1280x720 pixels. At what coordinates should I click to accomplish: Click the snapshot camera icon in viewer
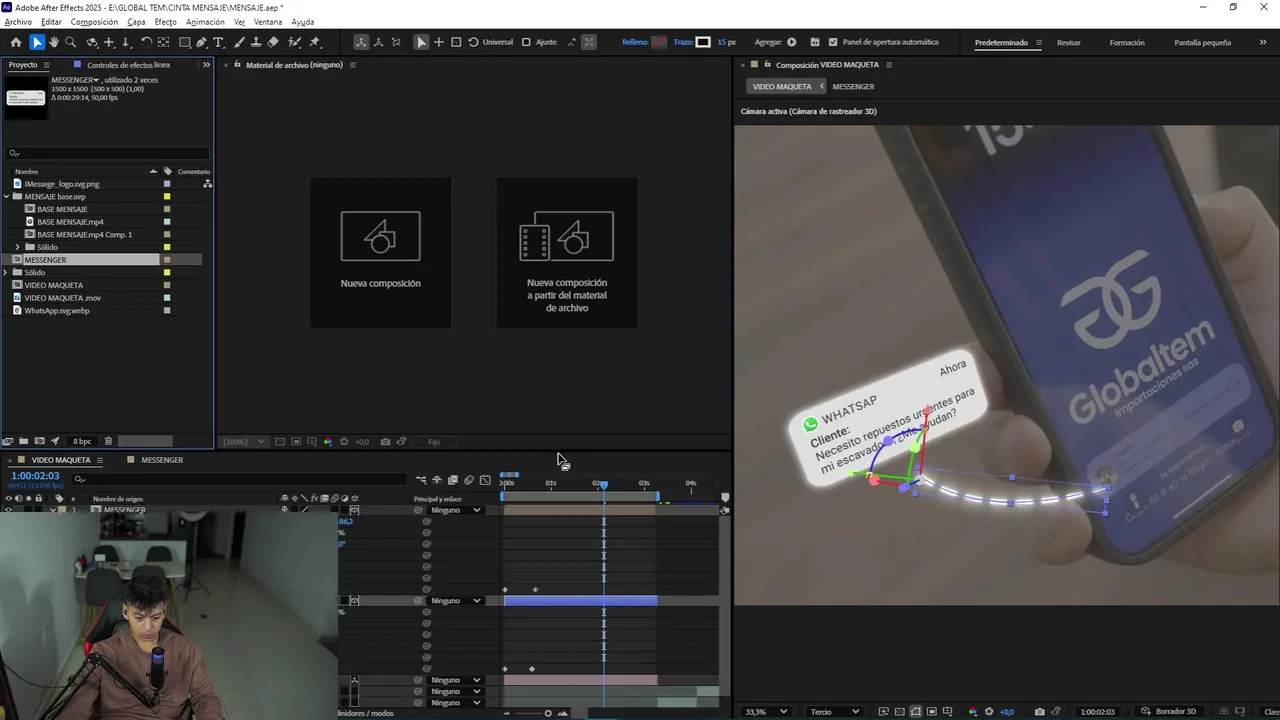coord(1040,712)
